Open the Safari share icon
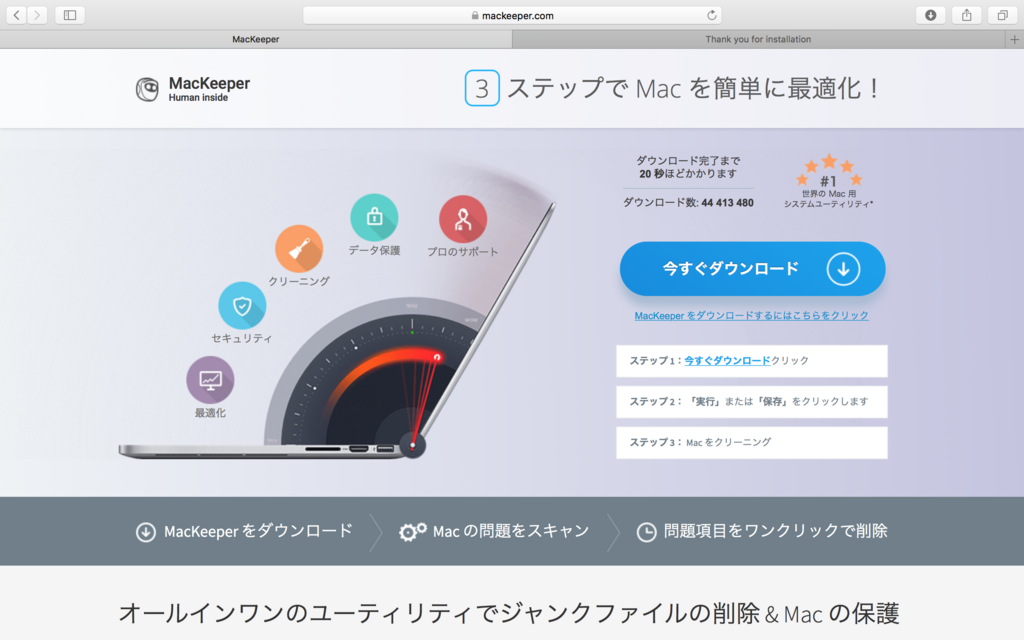The image size is (1024, 640). point(967,15)
